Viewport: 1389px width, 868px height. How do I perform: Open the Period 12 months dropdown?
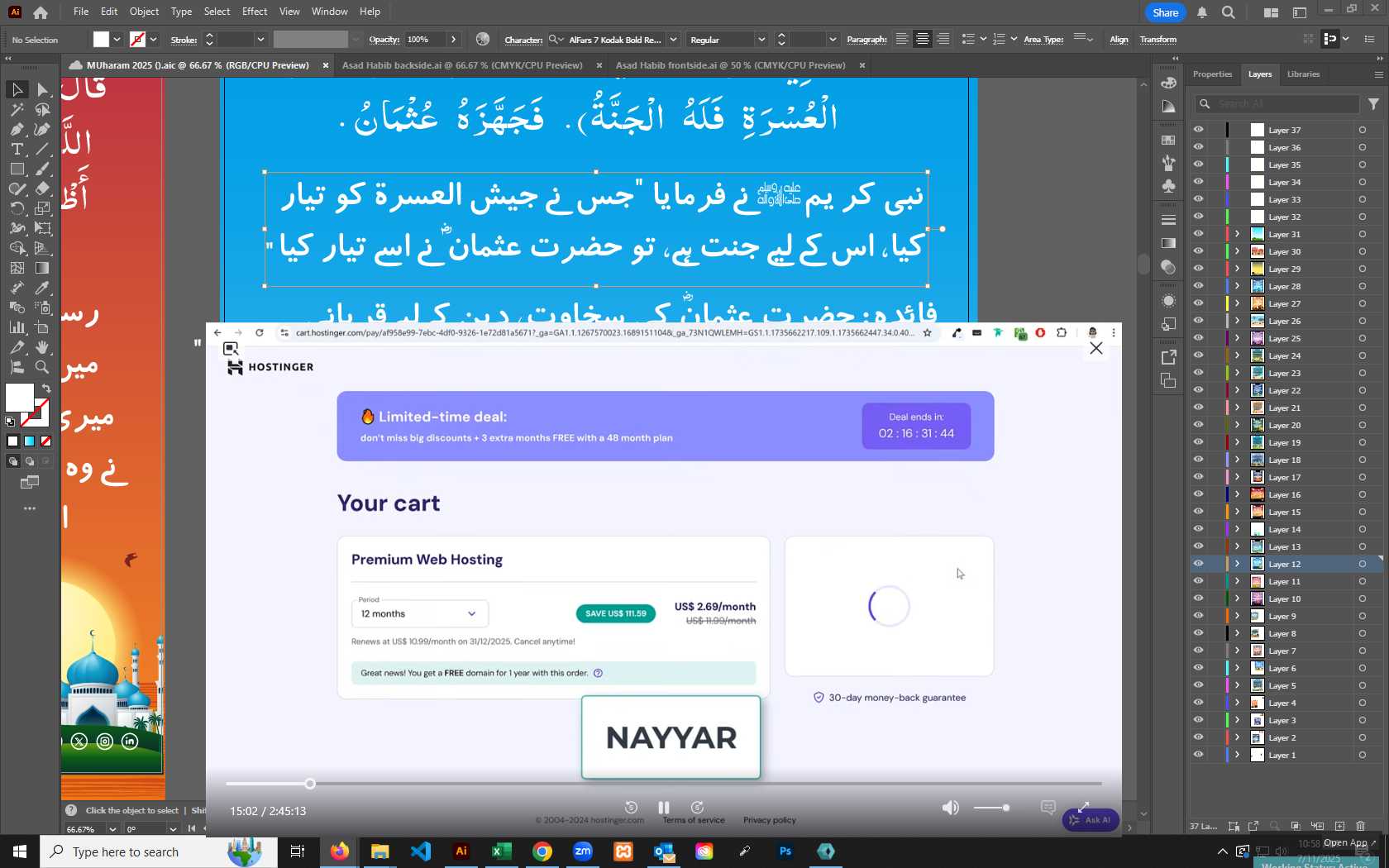420,613
